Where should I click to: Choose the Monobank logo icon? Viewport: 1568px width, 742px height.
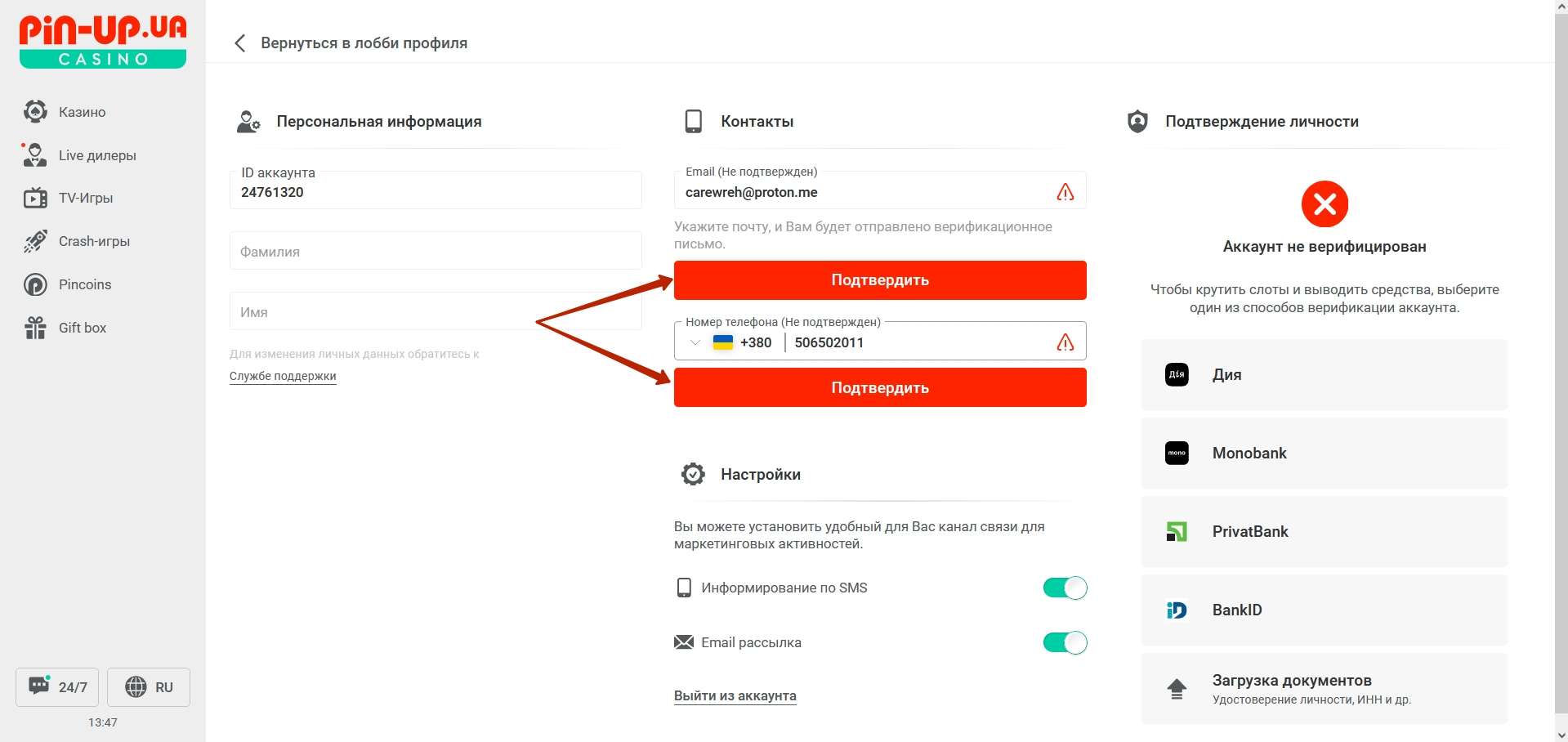point(1177,453)
